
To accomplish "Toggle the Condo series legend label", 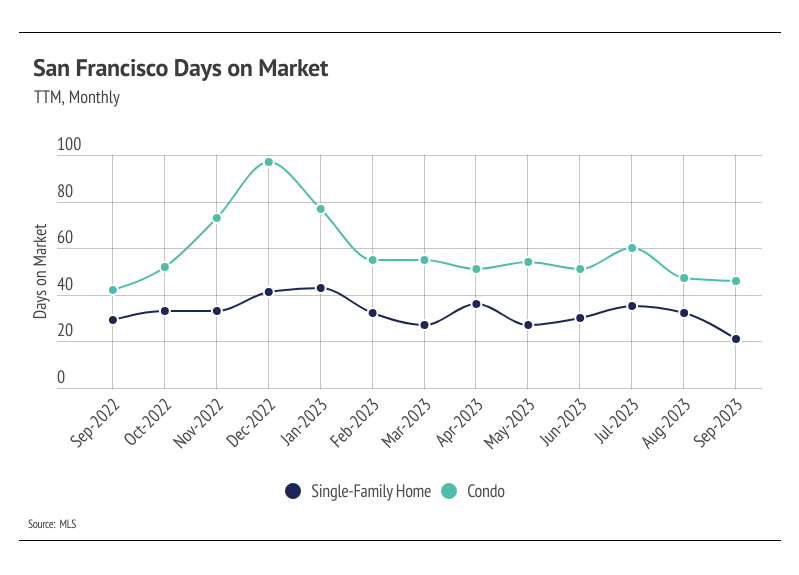I will (x=485, y=491).
